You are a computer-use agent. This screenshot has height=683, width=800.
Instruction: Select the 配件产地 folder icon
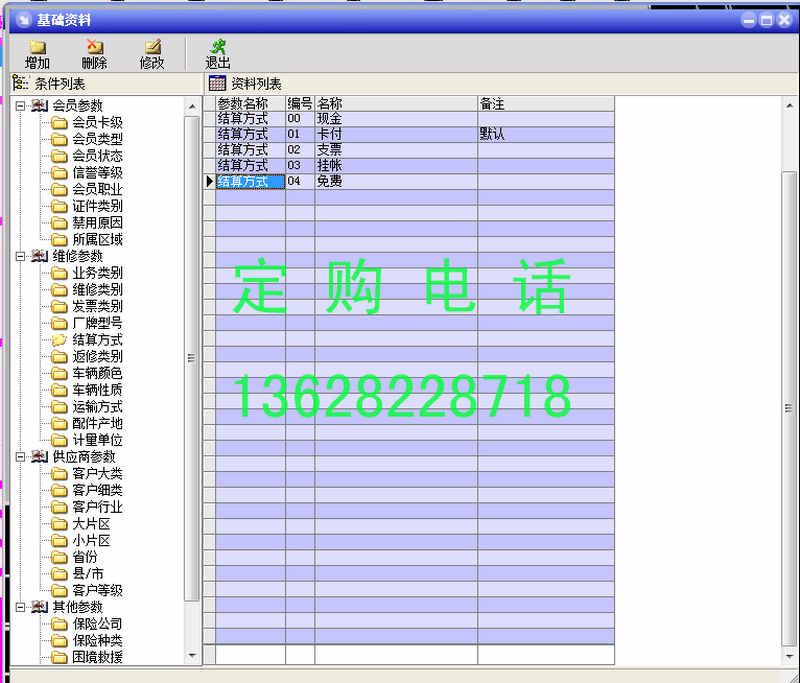59,423
